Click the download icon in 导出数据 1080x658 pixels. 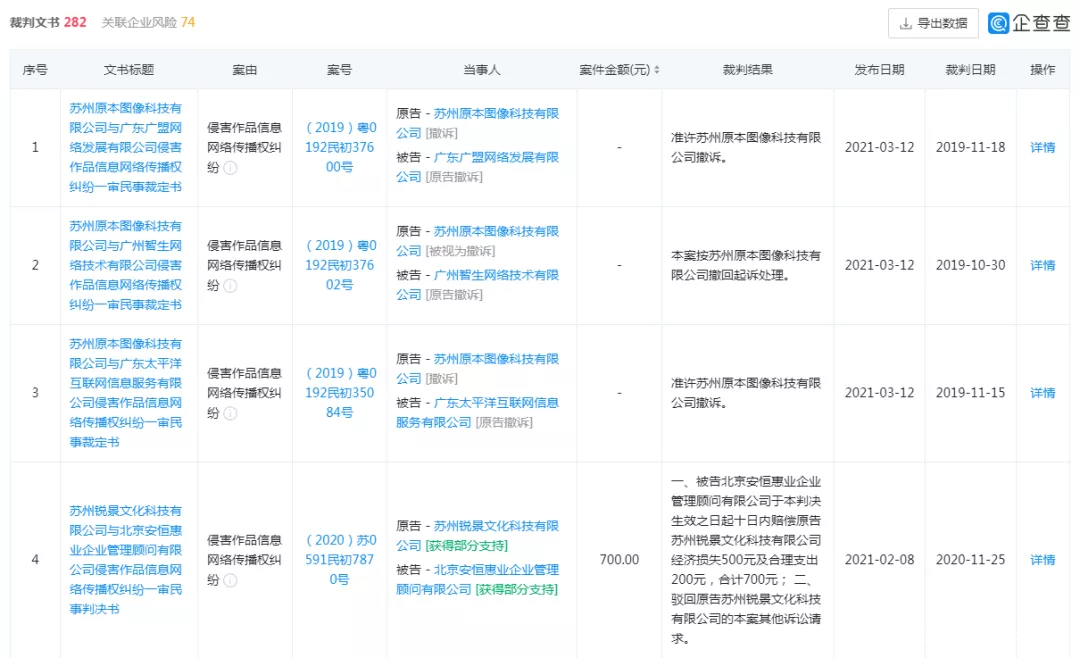click(906, 23)
